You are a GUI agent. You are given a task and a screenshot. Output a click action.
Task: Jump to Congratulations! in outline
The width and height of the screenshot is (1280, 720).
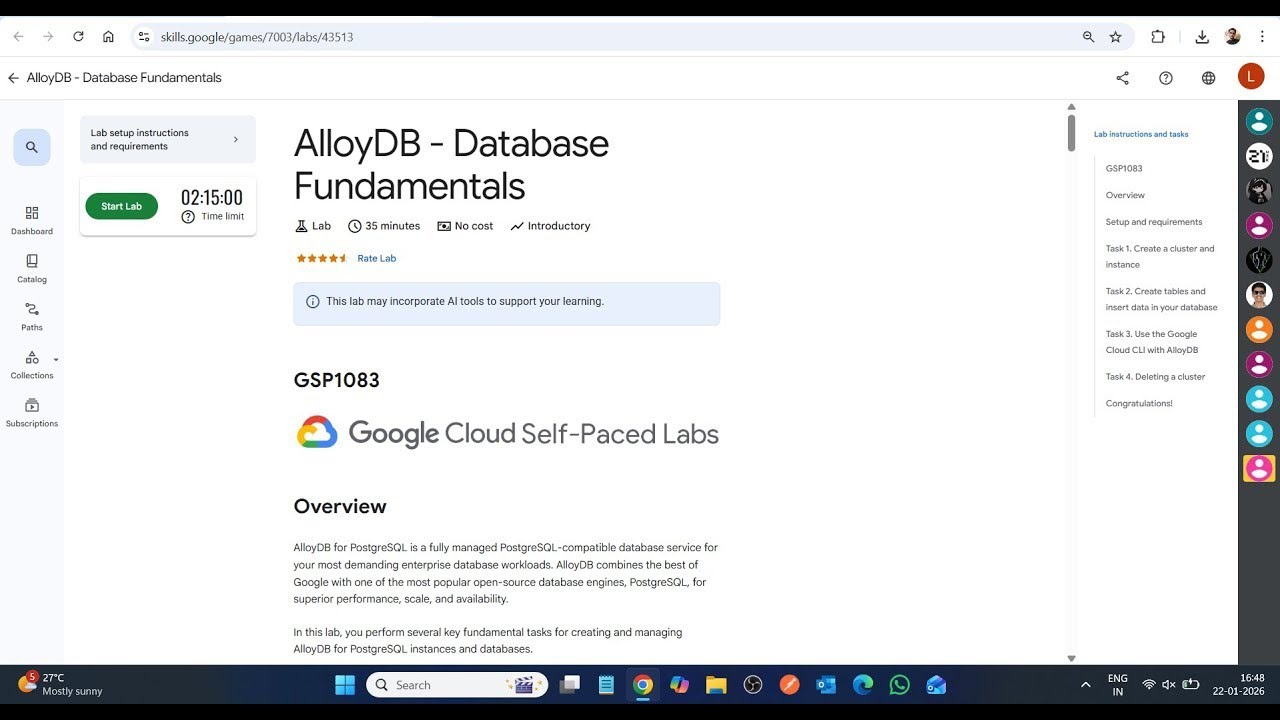pyautogui.click(x=1139, y=403)
